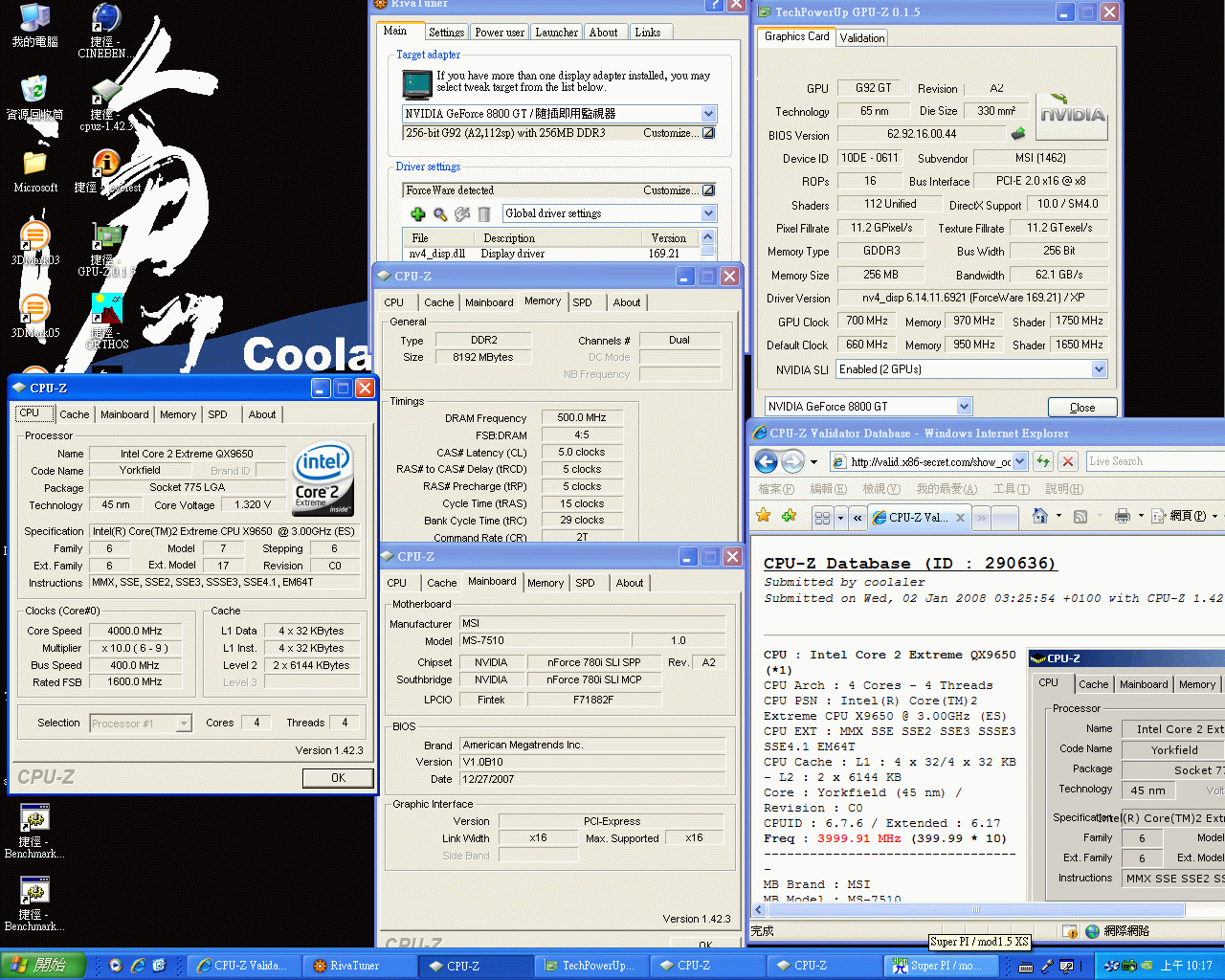
Task: Click the trash can icon in RivaTuner
Action: (484, 214)
